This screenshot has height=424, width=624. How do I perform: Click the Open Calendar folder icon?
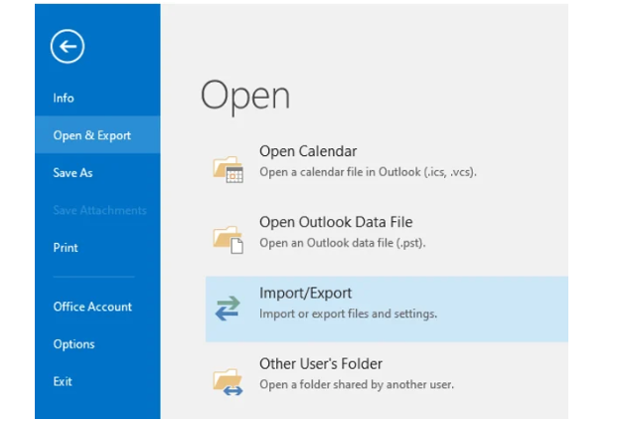(228, 169)
